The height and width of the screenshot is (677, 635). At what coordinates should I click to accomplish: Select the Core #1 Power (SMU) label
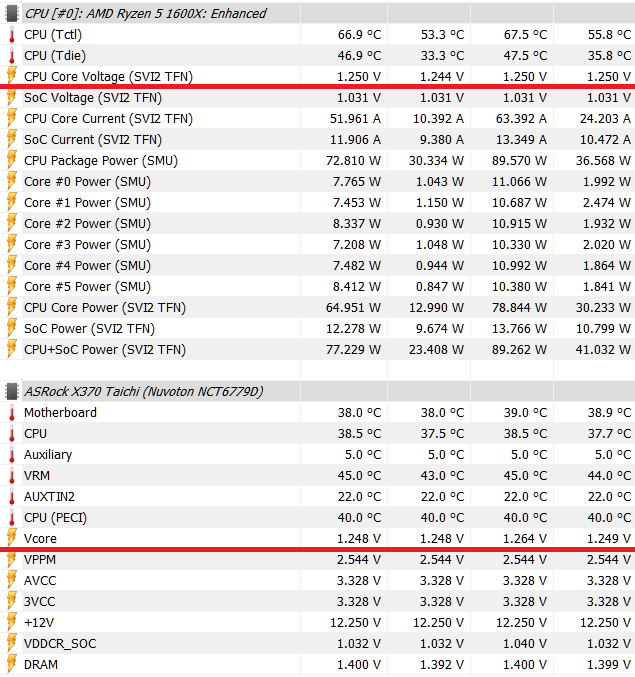pos(88,202)
